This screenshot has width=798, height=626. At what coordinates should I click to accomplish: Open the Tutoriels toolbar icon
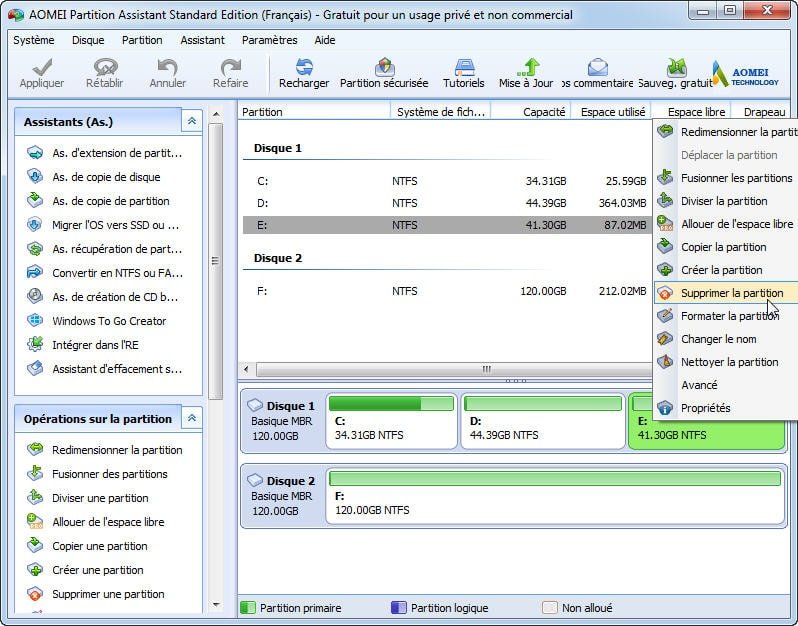point(464,67)
